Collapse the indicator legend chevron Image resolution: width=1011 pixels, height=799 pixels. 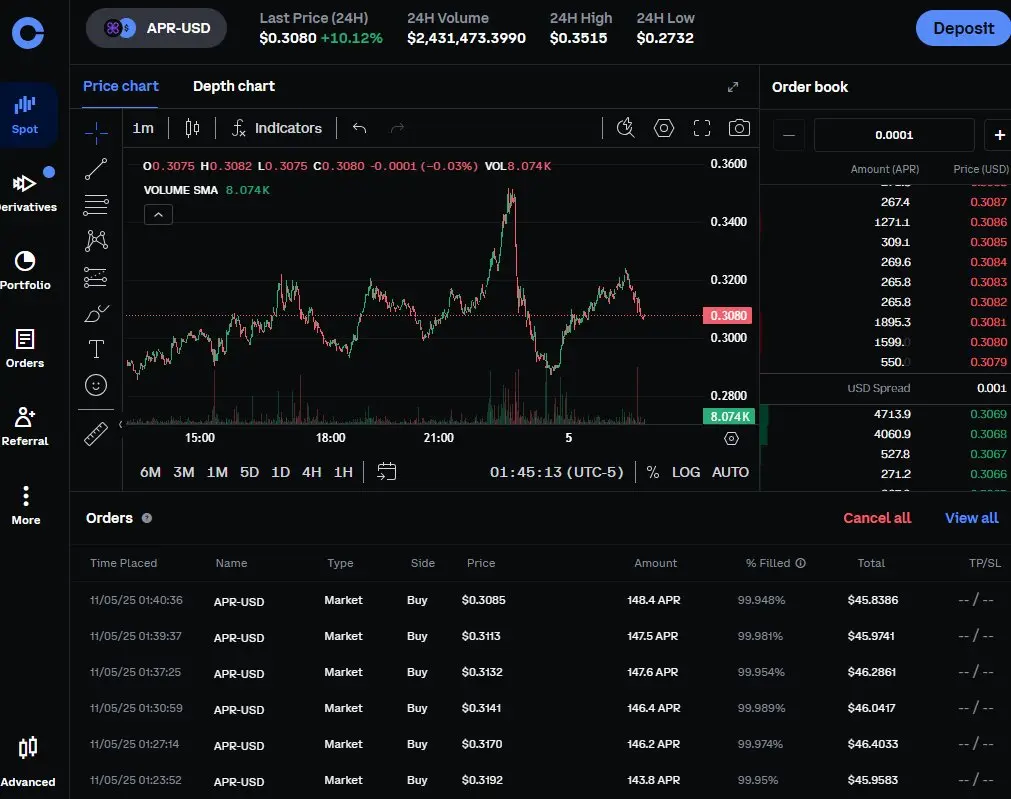click(158, 215)
